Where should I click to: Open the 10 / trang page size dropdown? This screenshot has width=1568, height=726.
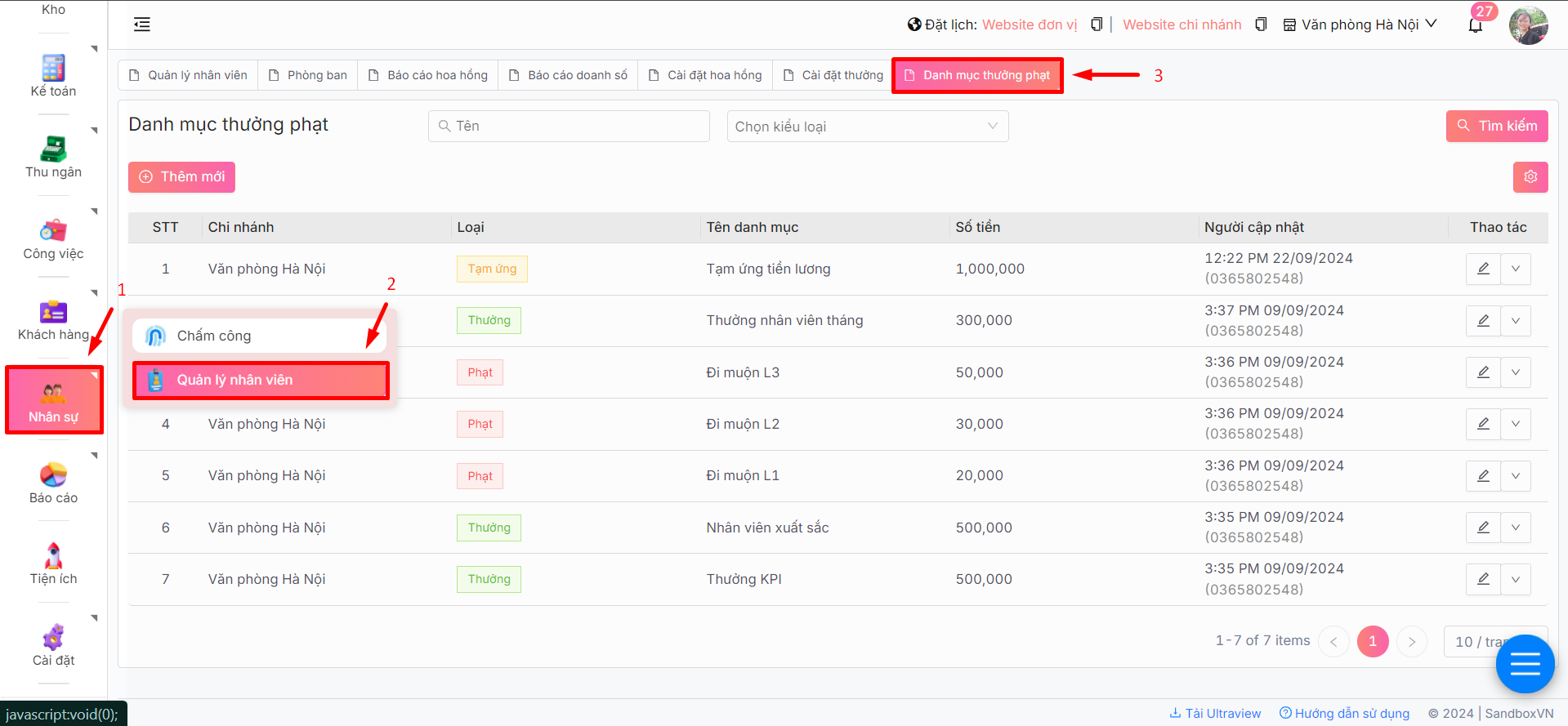point(1481,641)
